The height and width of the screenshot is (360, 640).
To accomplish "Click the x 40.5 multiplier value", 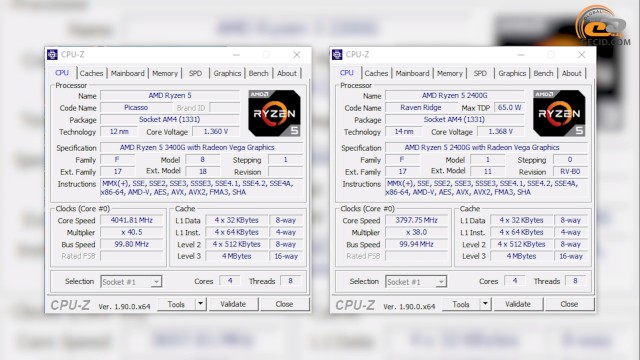I will pyautogui.click(x=132, y=232).
